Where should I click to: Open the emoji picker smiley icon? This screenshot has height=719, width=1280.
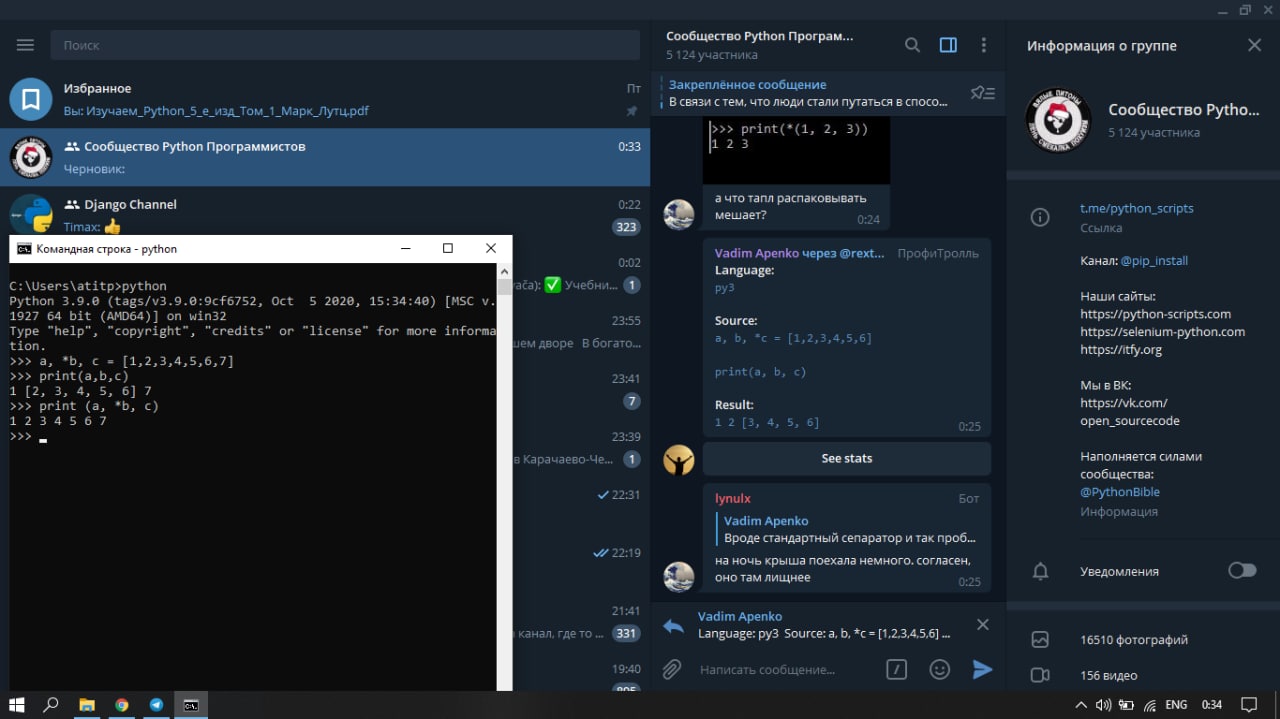pyautogui.click(x=939, y=669)
